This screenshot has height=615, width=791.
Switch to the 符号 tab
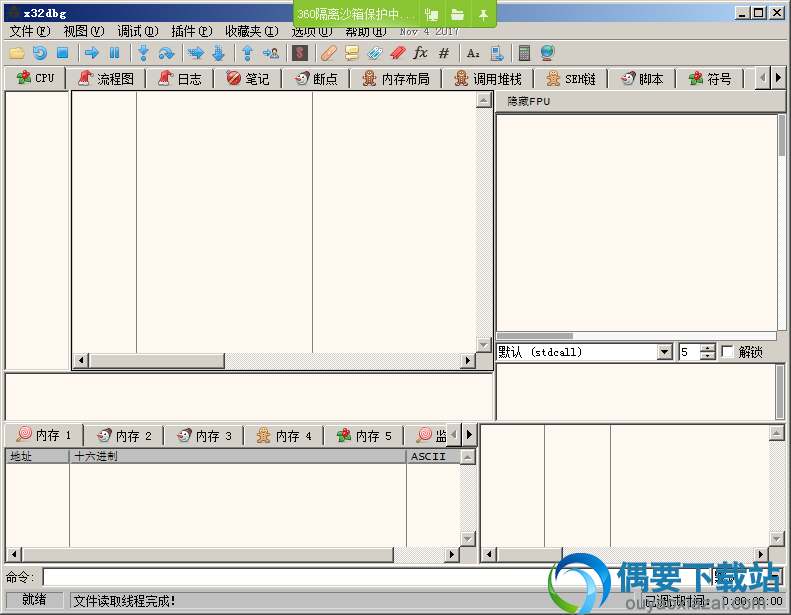(x=710, y=79)
